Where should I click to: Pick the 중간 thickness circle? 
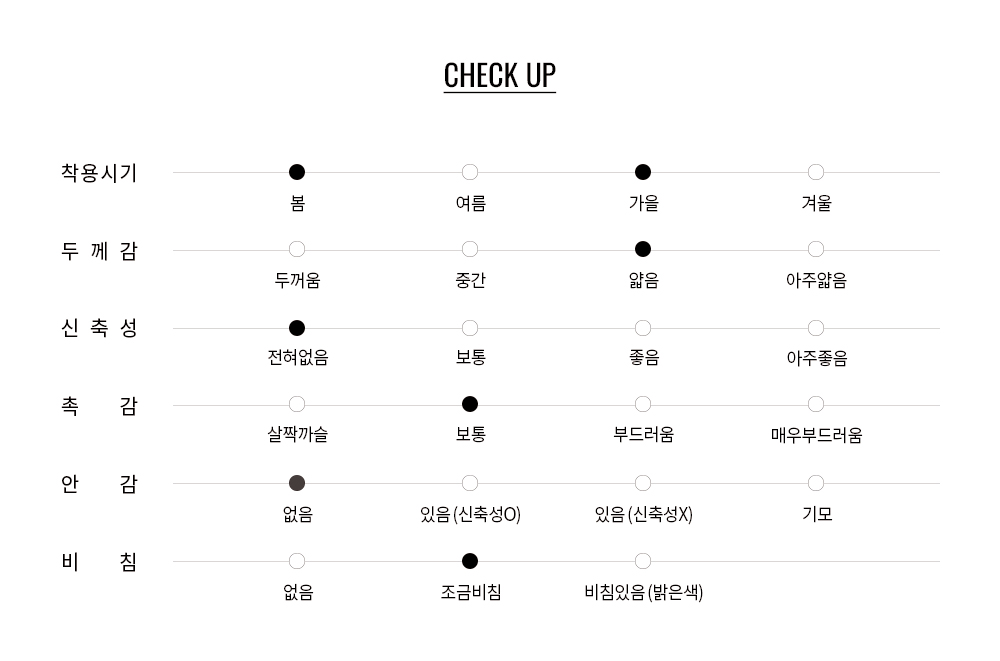tap(470, 249)
